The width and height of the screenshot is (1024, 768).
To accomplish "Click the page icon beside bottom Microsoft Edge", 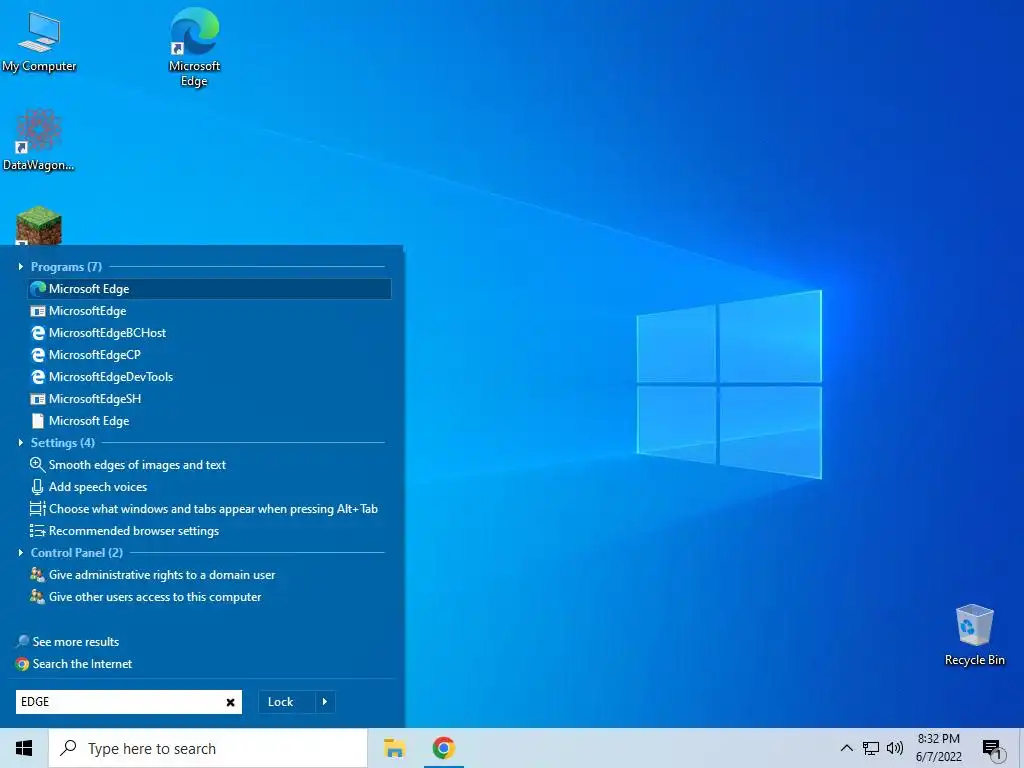I will (39, 421).
